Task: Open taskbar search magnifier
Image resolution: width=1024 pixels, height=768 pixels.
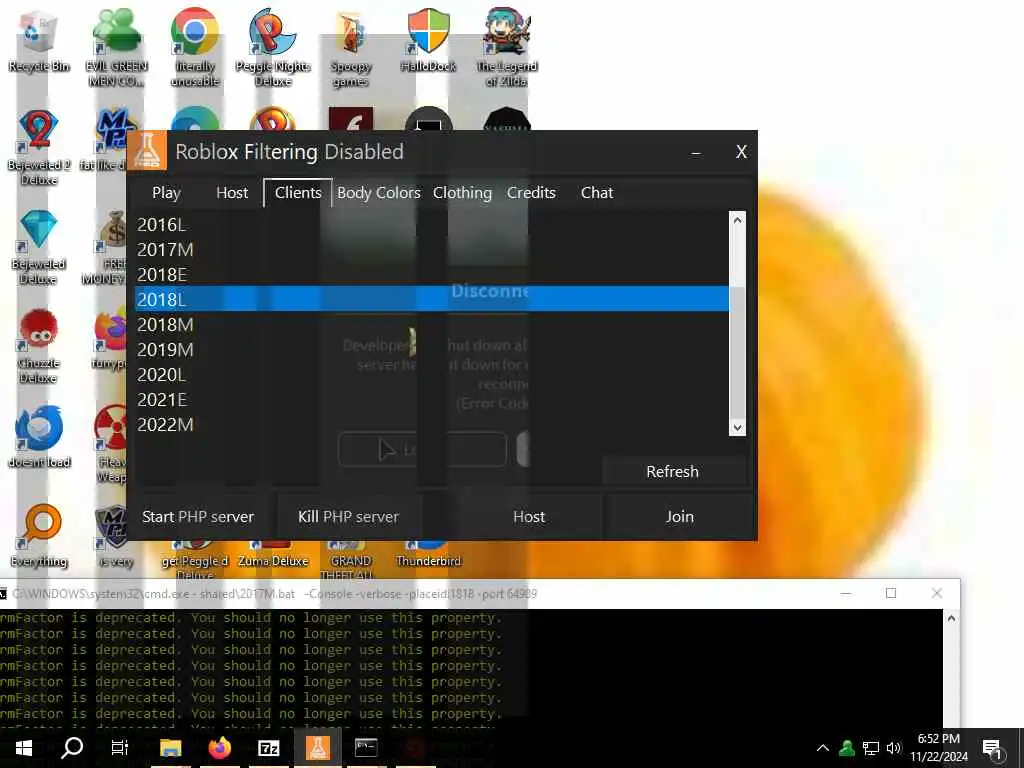Action: point(72,748)
